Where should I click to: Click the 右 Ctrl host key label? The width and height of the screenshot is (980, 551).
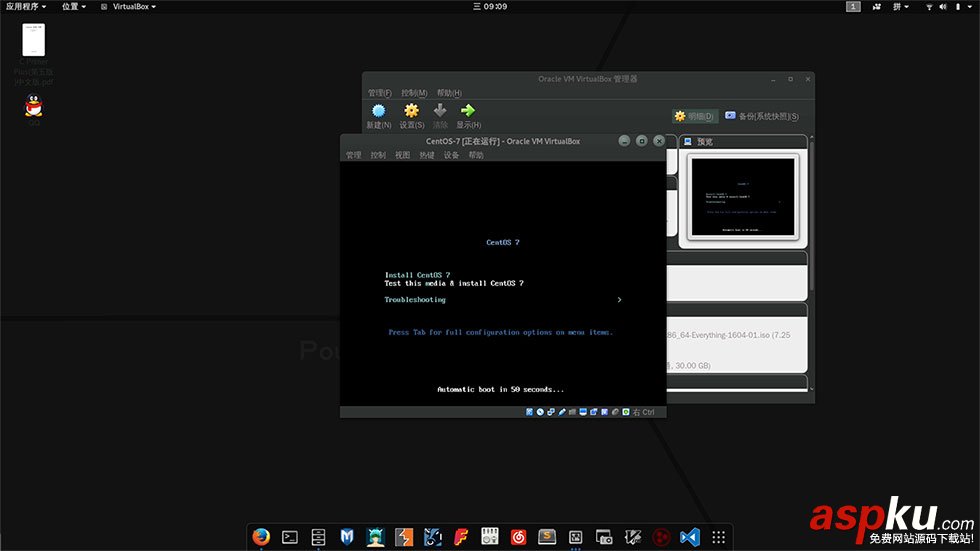click(x=643, y=412)
